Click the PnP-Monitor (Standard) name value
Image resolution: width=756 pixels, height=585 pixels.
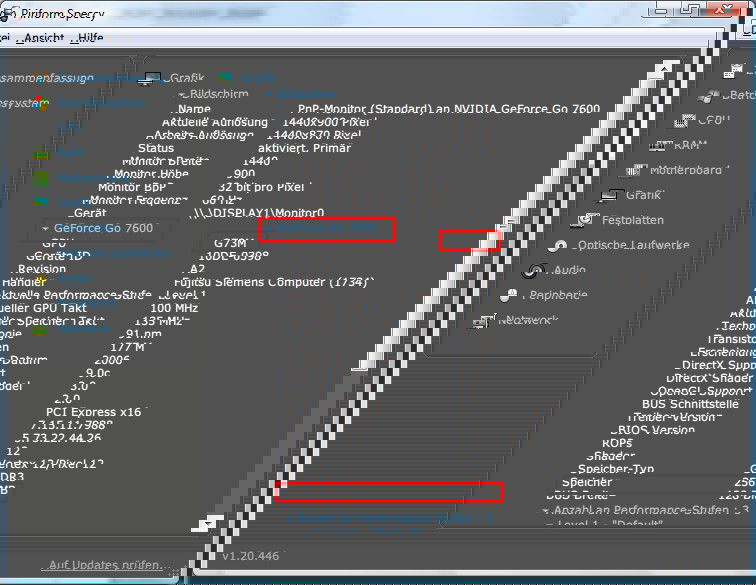449,109
